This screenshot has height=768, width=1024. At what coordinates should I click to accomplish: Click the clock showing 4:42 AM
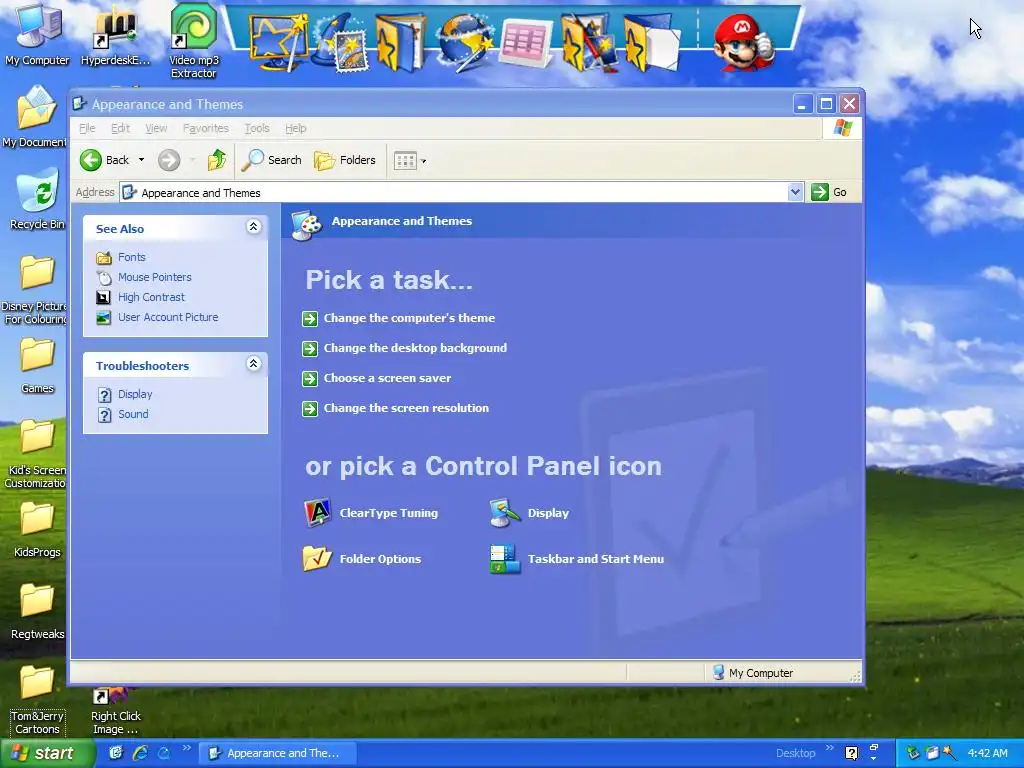pyautogui.click(x=987, y=753)
